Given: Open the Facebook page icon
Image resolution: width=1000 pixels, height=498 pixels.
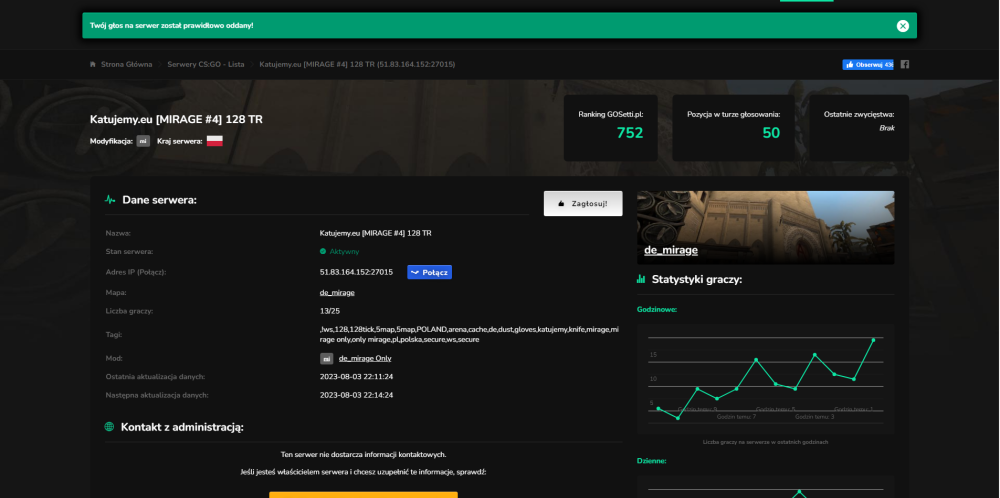Looking at the screenshot, I should pyautogui.click(x=904, y=64).
